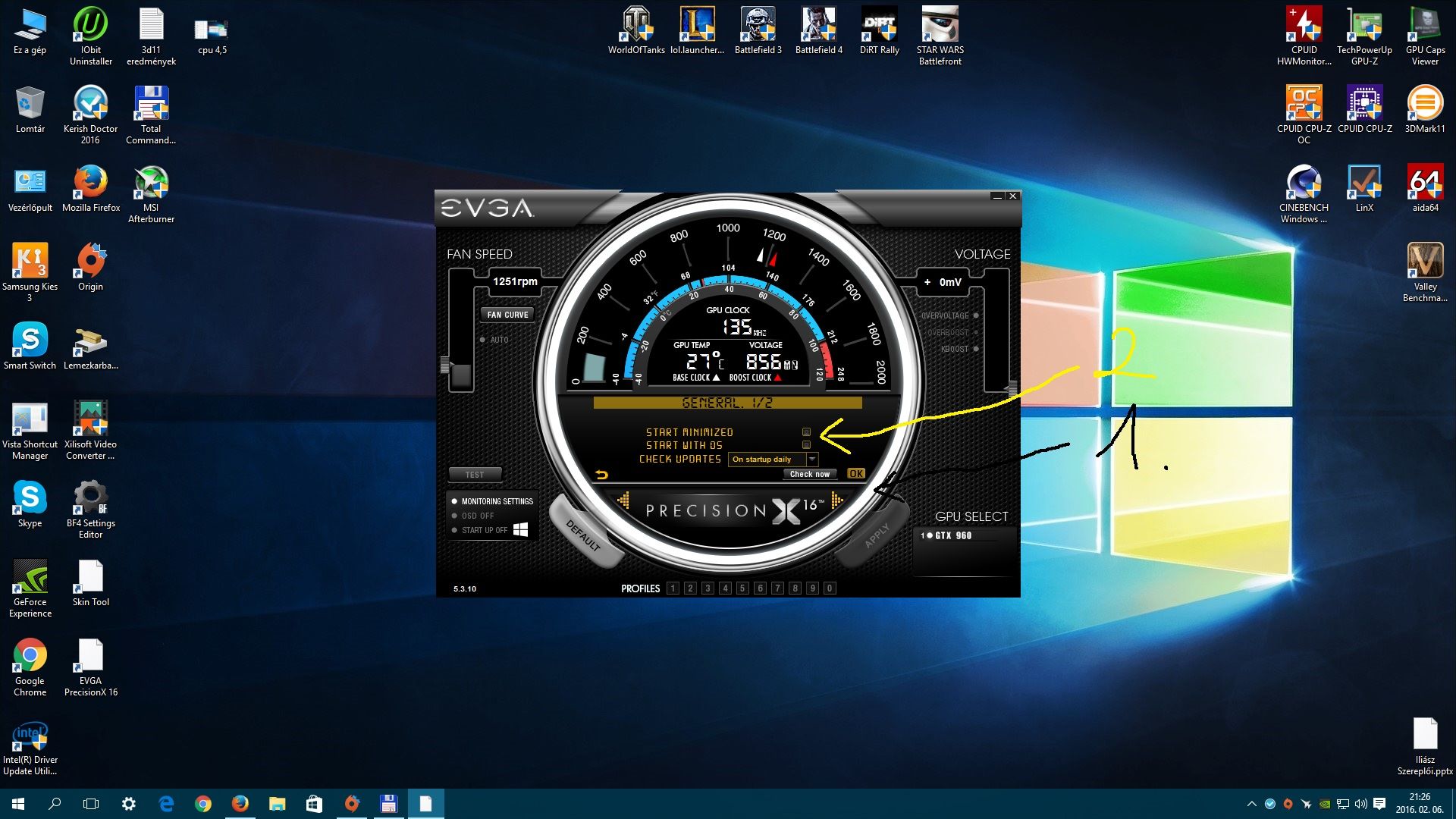Open Kerish Doctor 2016 icon
The width and height of the screenshot is (1456, 819).
[x=91, y=115]
